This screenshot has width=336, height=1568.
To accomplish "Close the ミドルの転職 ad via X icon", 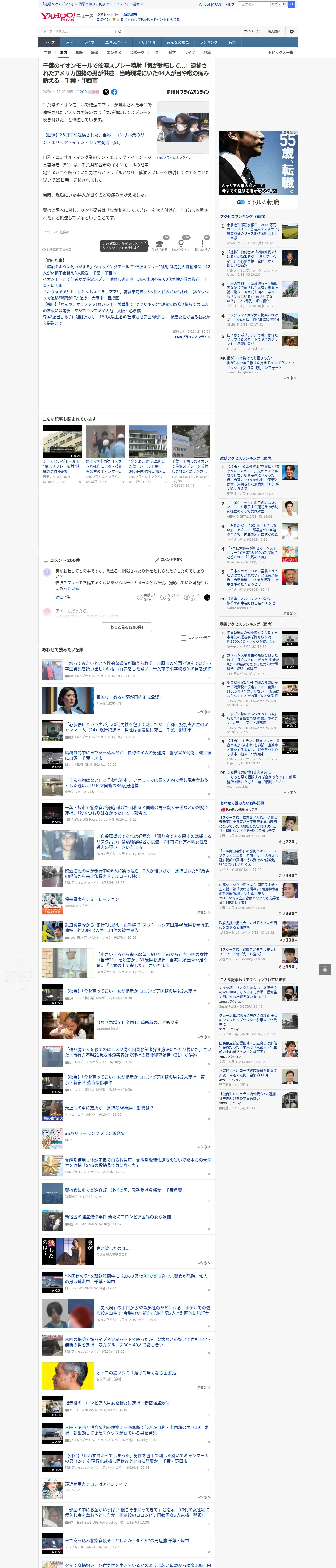I will (x=295, y=133).
